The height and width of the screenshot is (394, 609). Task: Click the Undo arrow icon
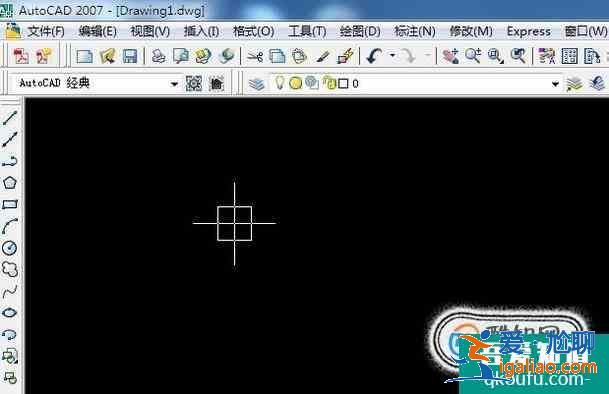pos(374,57)
